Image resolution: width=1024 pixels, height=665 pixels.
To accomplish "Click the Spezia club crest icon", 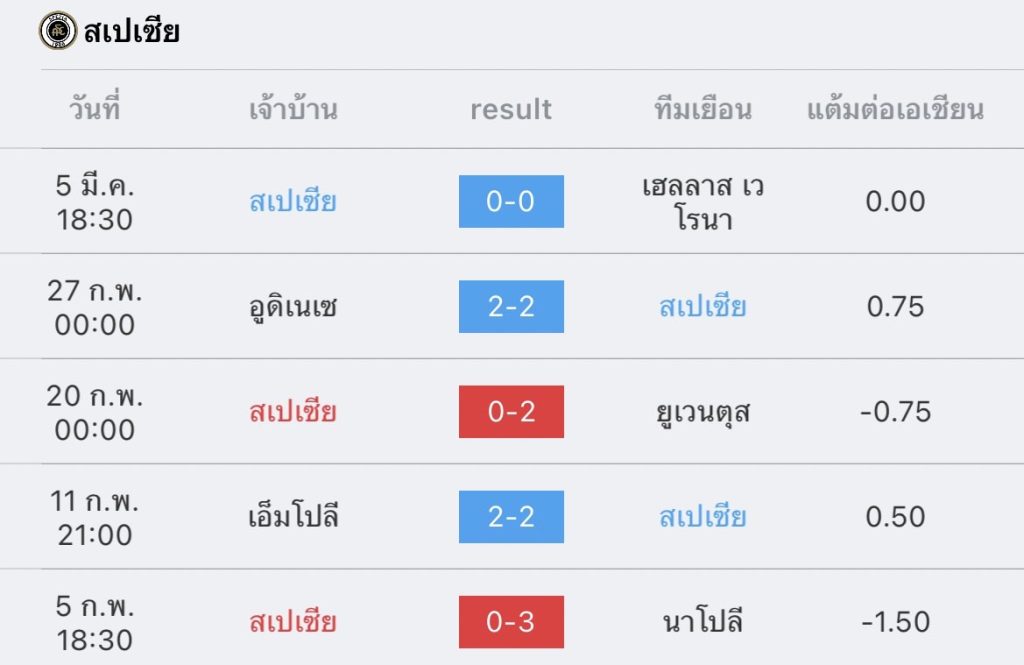I will (58, 31).
